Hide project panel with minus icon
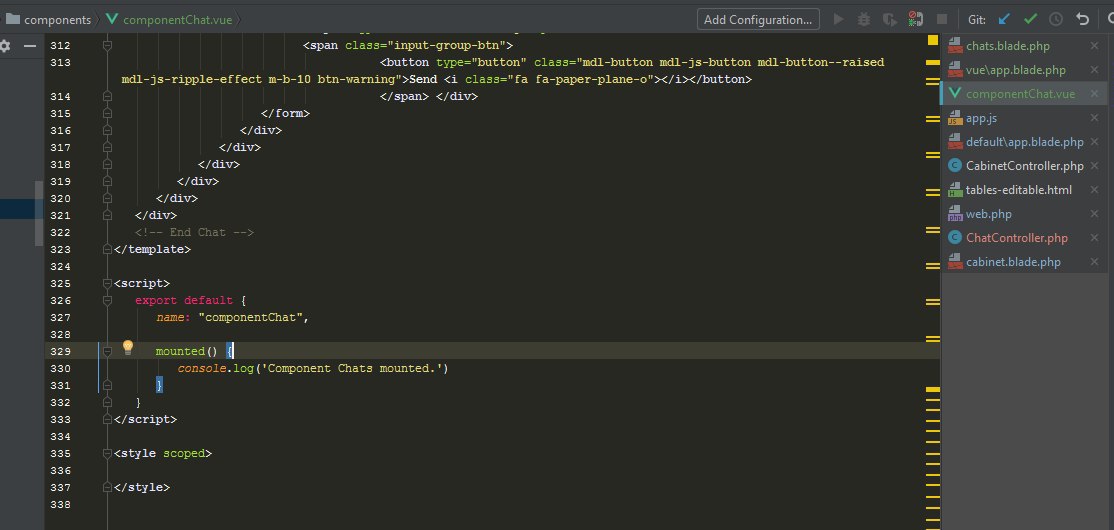The width and height of the screenshot is (1114, 530). point(30,46)
